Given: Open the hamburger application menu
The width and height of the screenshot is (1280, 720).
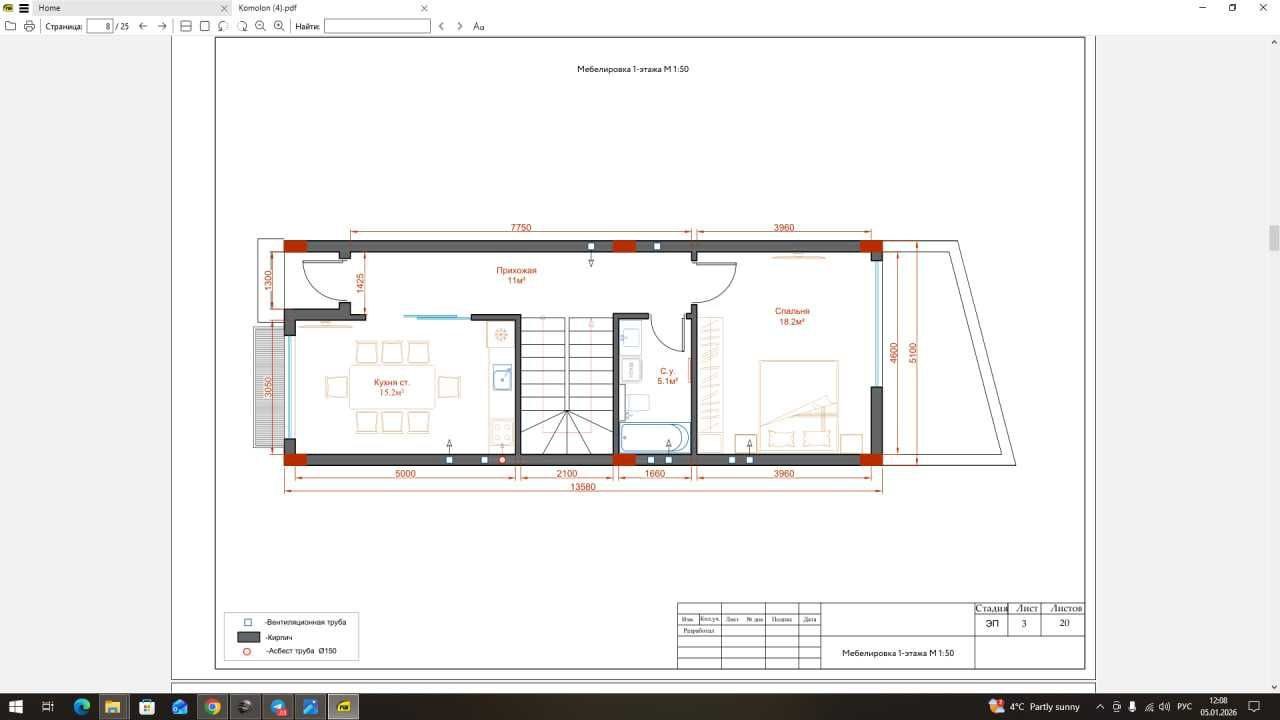Looking at the screenshot, I should pos(24,8).
